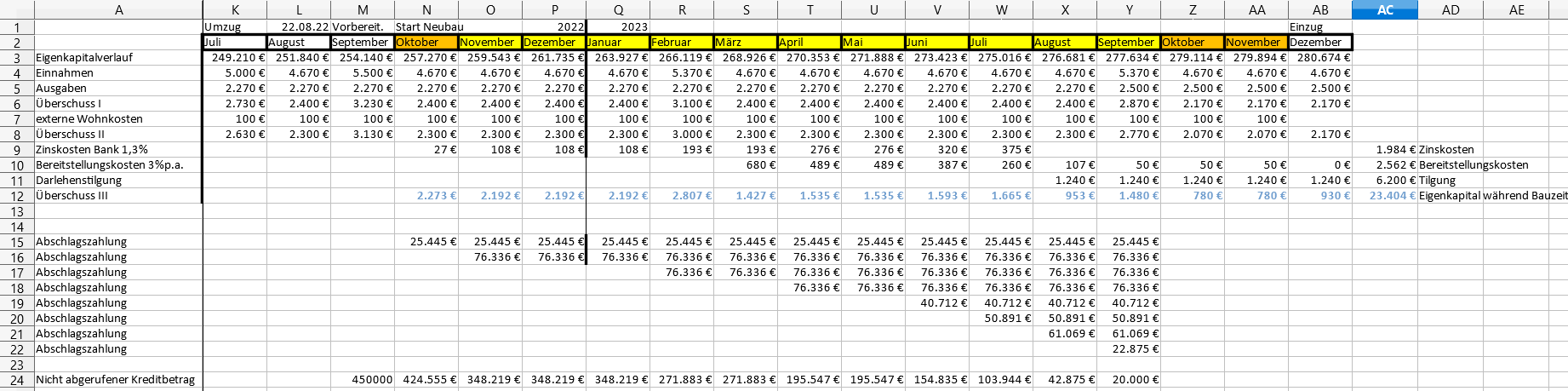Click the date cell 22.08.22

298,27
